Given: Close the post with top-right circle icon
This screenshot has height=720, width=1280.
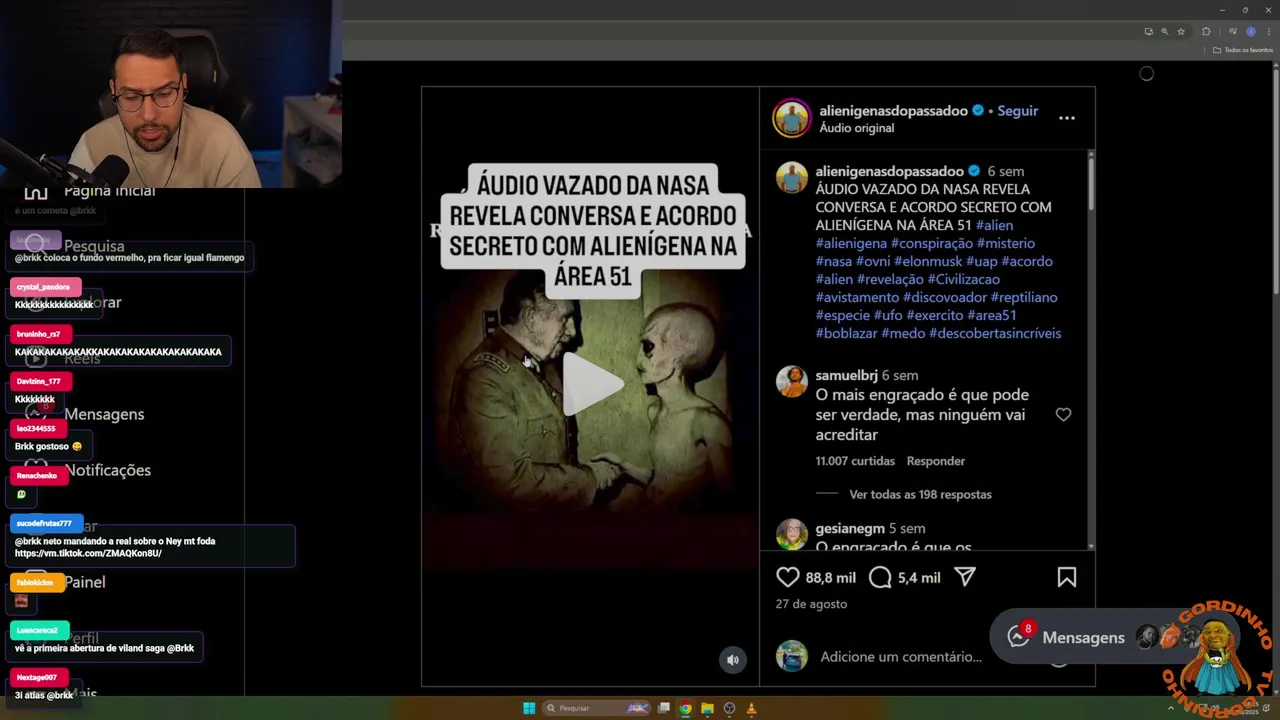Looking at the screenshot, I should pos(1146,73).
